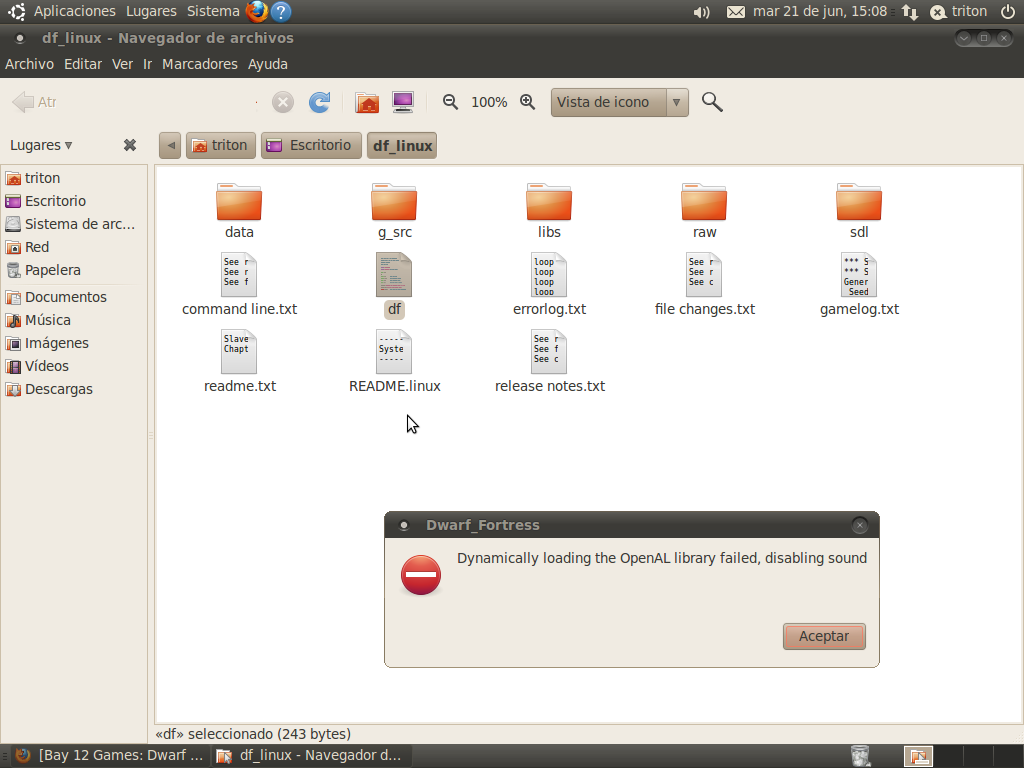1024x768 pixels.
Task: Select the command line.txt file icon
Action: [x=239, y=275]
